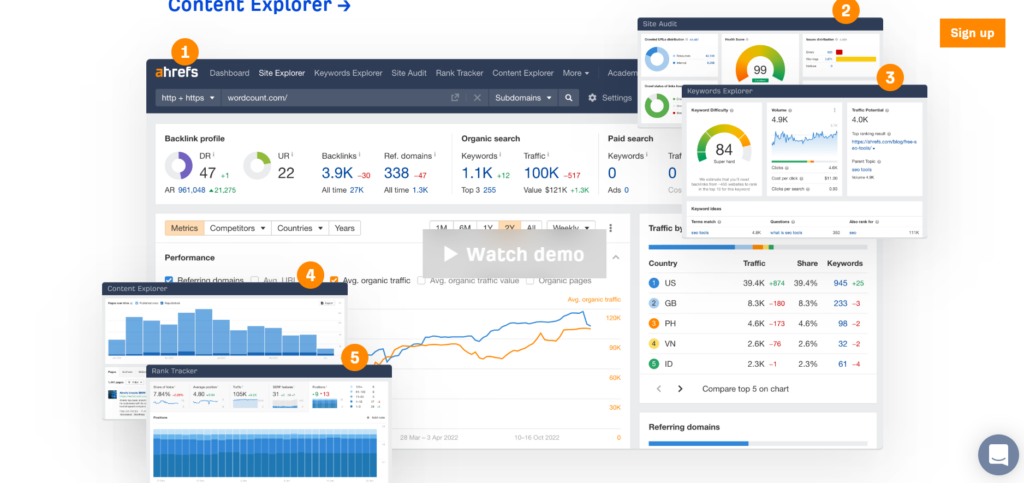Enable Avg. organic traffic value checkbox
1024x483 pixels.
(x=421, y=281)
